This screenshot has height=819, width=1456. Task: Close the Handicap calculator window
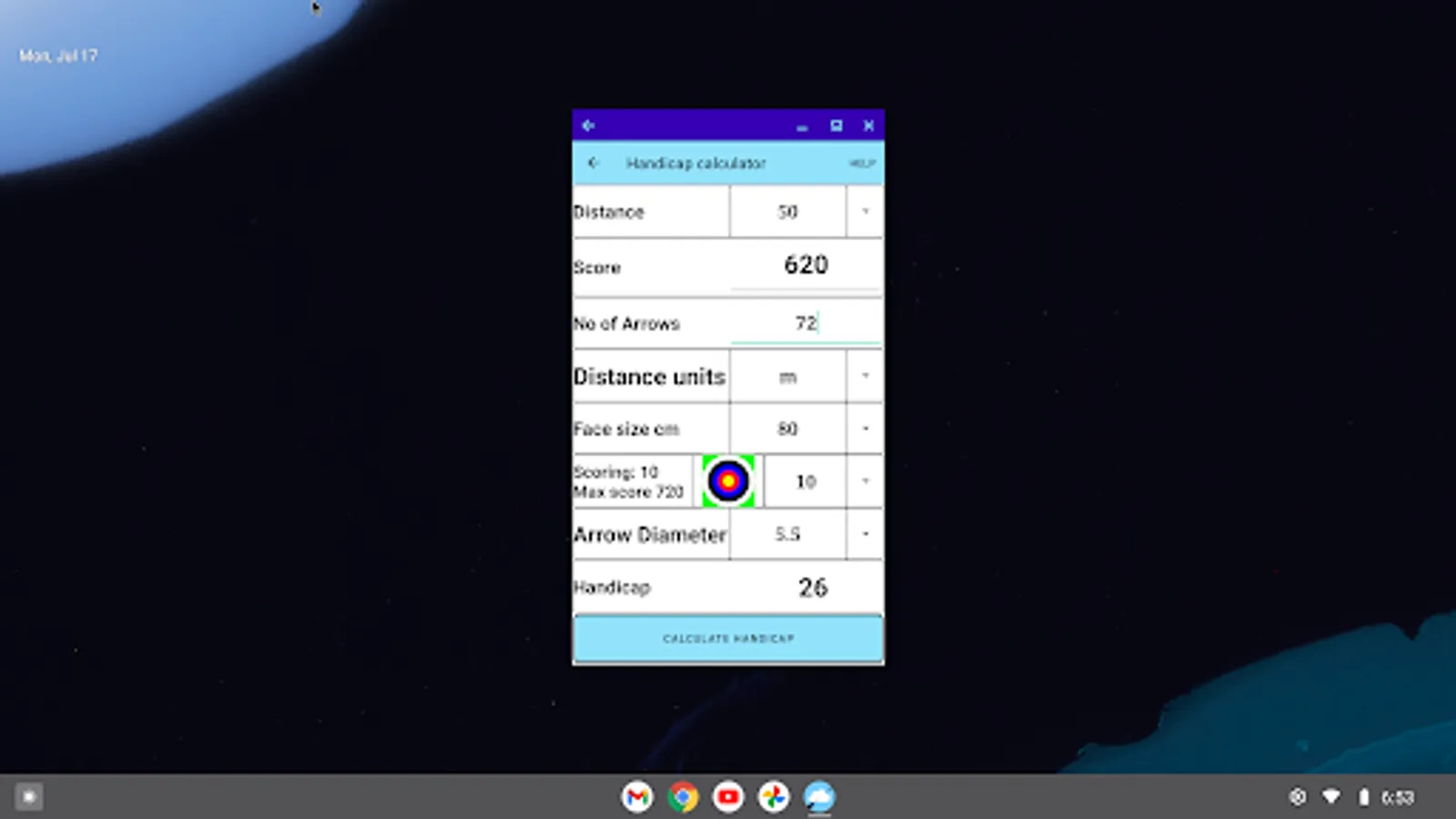(x=869, y=126)
